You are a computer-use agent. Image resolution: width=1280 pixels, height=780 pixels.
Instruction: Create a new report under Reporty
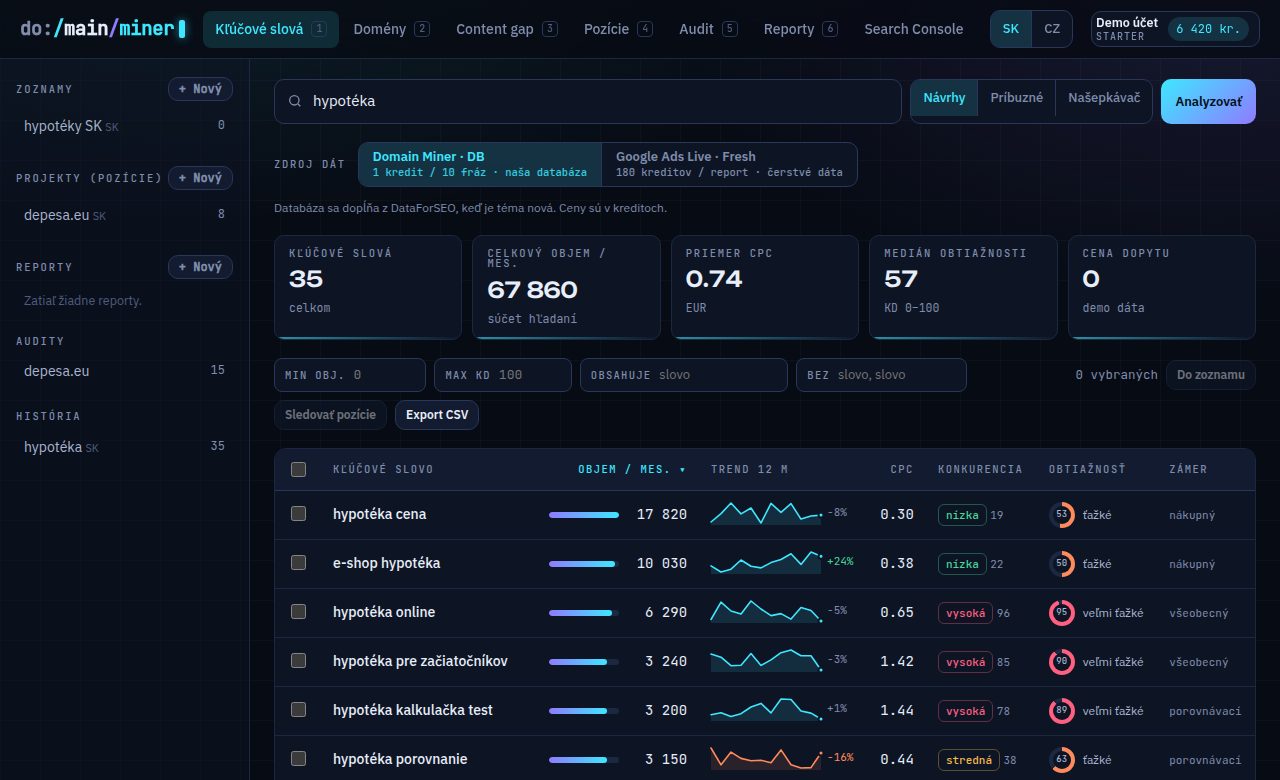pos(200,267)
